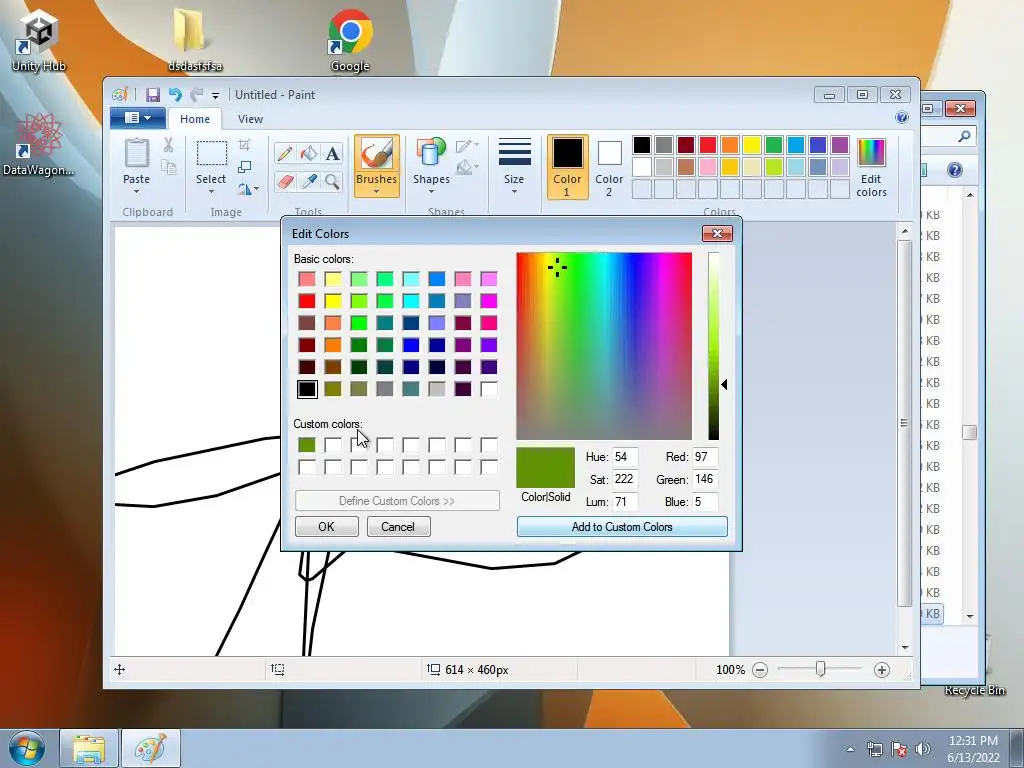Click the Redo arrow in title bar
1024x768 pixels.
[196, 95]
